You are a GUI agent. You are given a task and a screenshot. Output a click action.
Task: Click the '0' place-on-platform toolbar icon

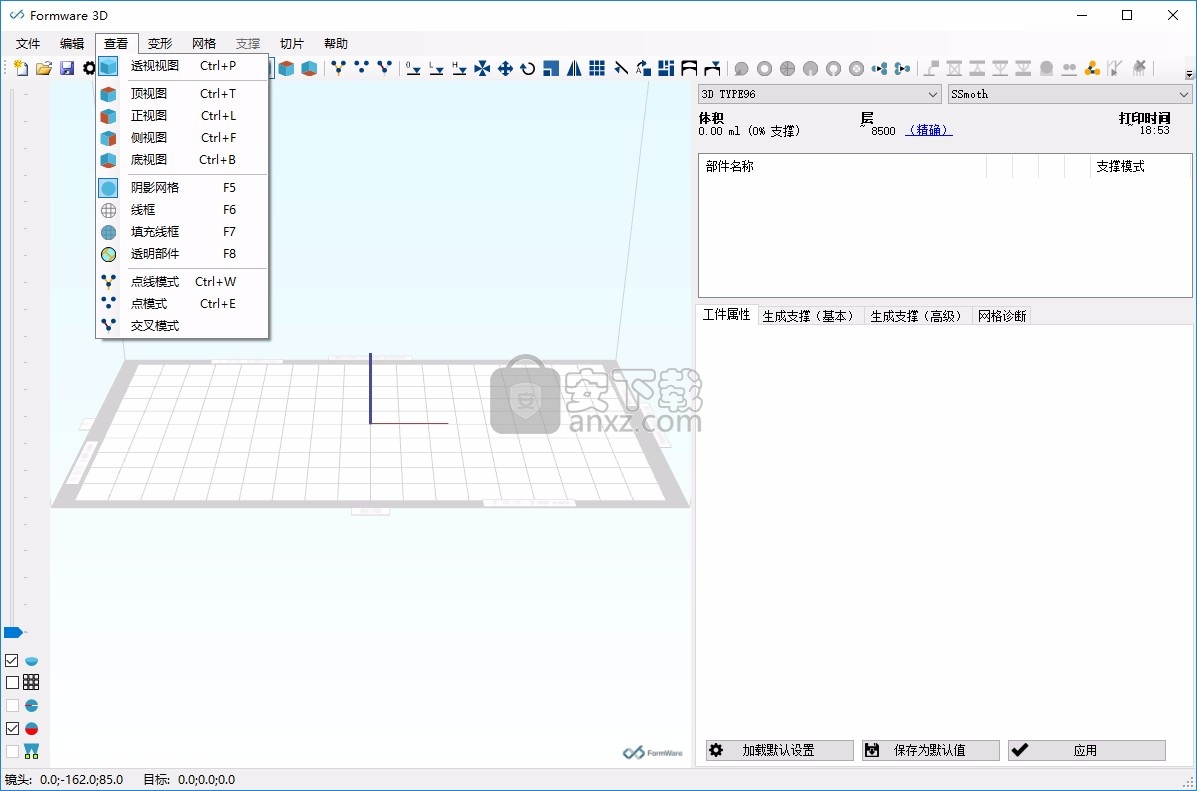[413, 69]
